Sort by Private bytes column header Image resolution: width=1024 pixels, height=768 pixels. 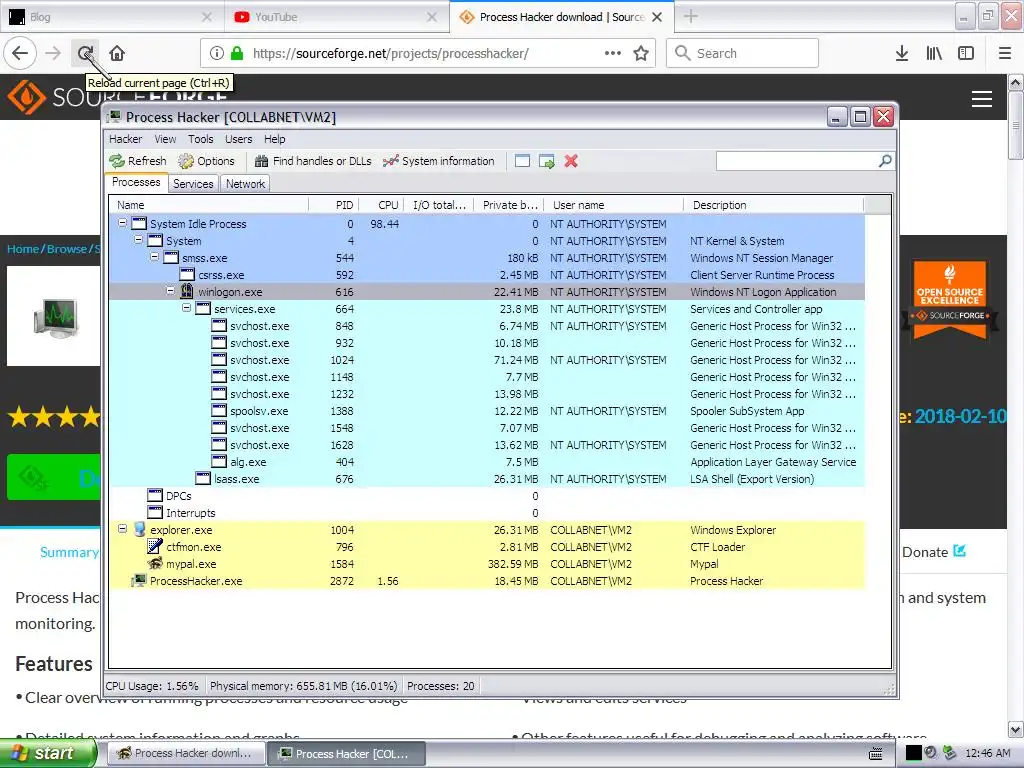tap(509, 205)
